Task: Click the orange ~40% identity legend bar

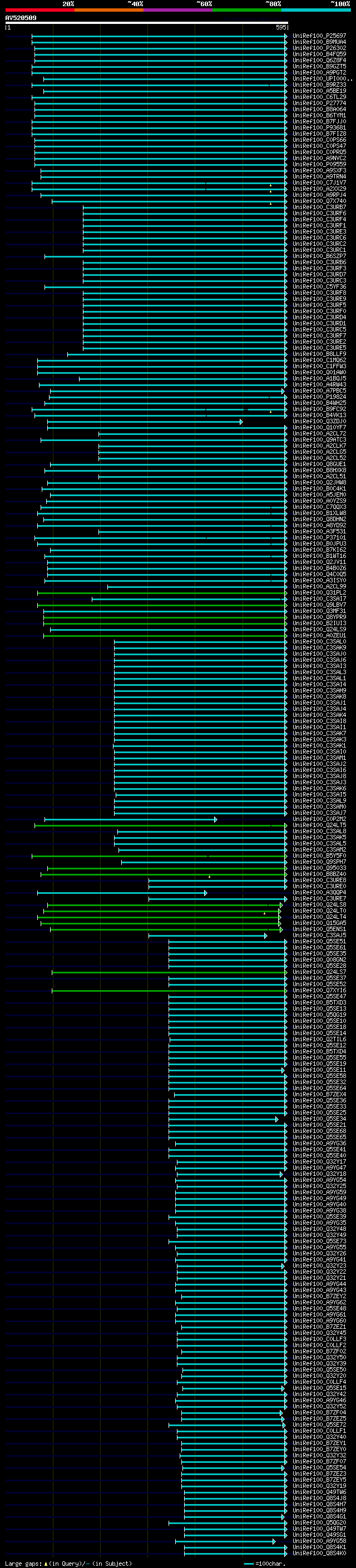Action: 109,10
